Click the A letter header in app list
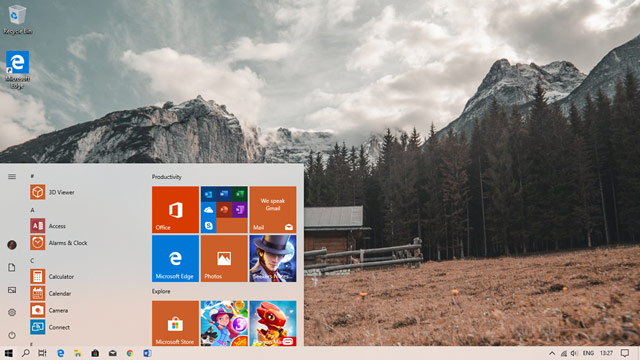The image size is (640, 360). [32, 210]
